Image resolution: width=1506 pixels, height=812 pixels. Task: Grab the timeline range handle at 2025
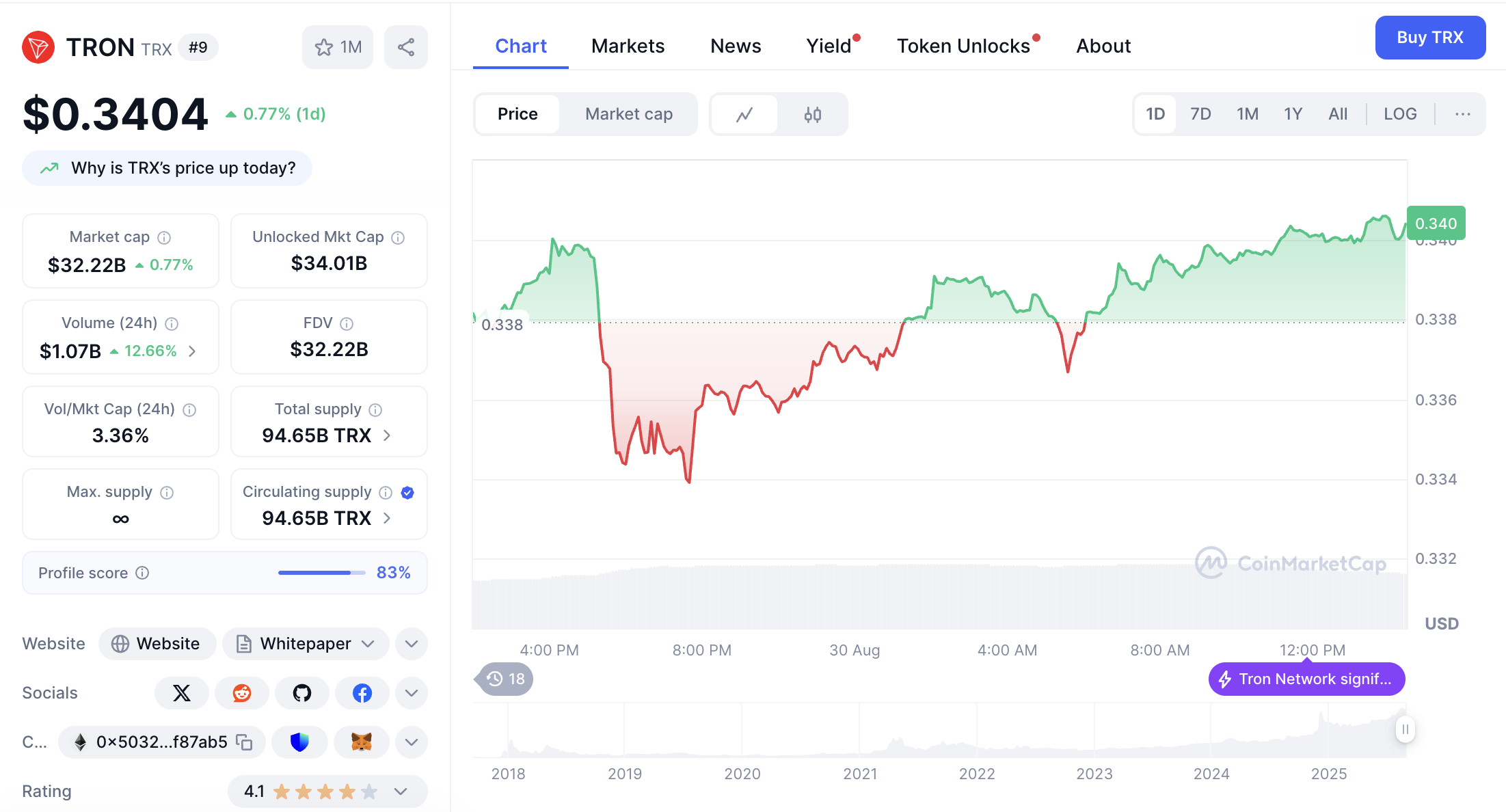pos(1405,729)
